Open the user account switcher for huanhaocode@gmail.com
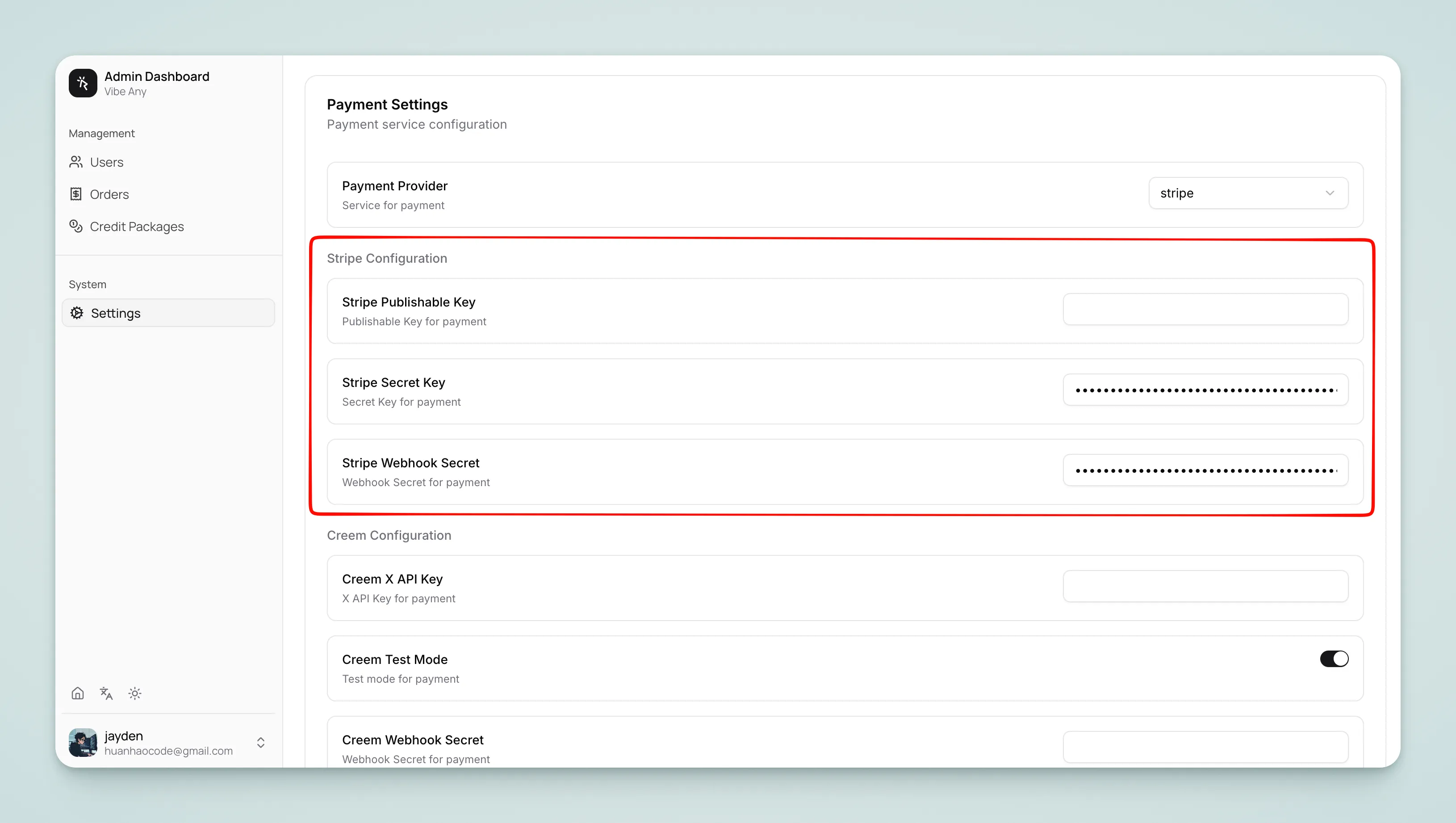1456x823 pixels. coord(168,742)
